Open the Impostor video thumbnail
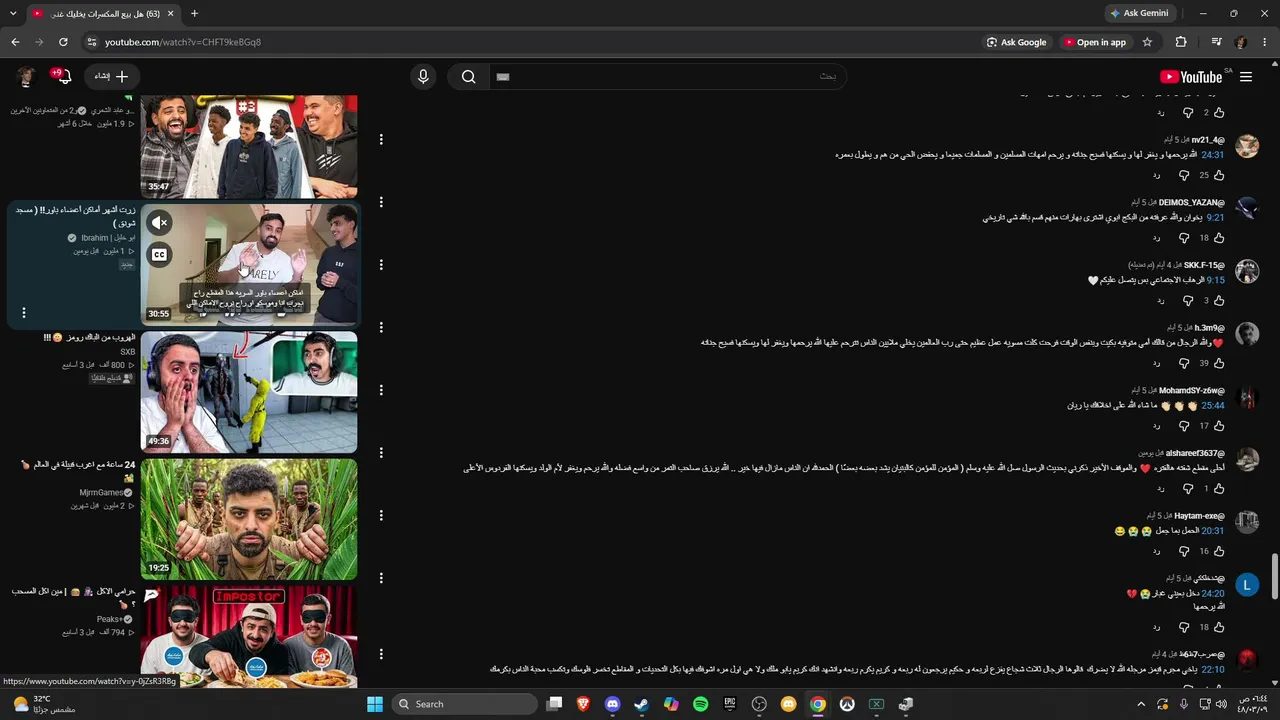Screen dimensions: 1280x720 pos(249,636)
